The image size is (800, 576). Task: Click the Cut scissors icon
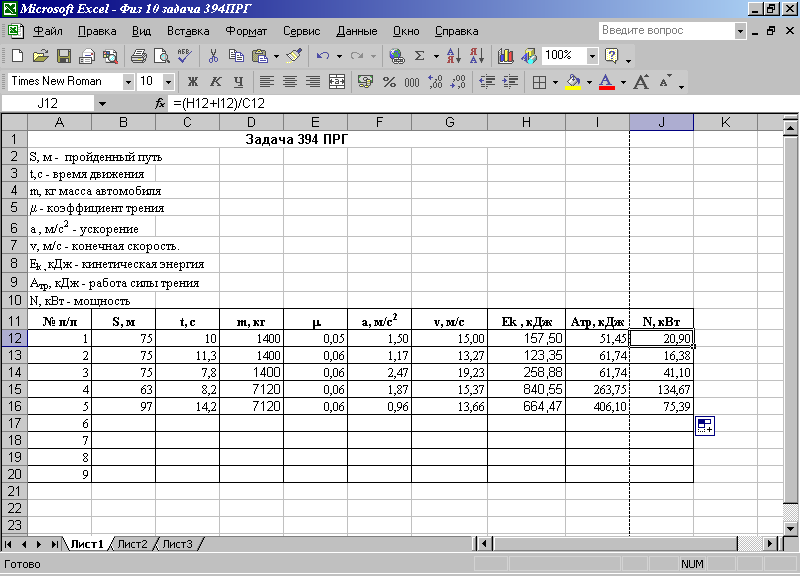[214, 56]
